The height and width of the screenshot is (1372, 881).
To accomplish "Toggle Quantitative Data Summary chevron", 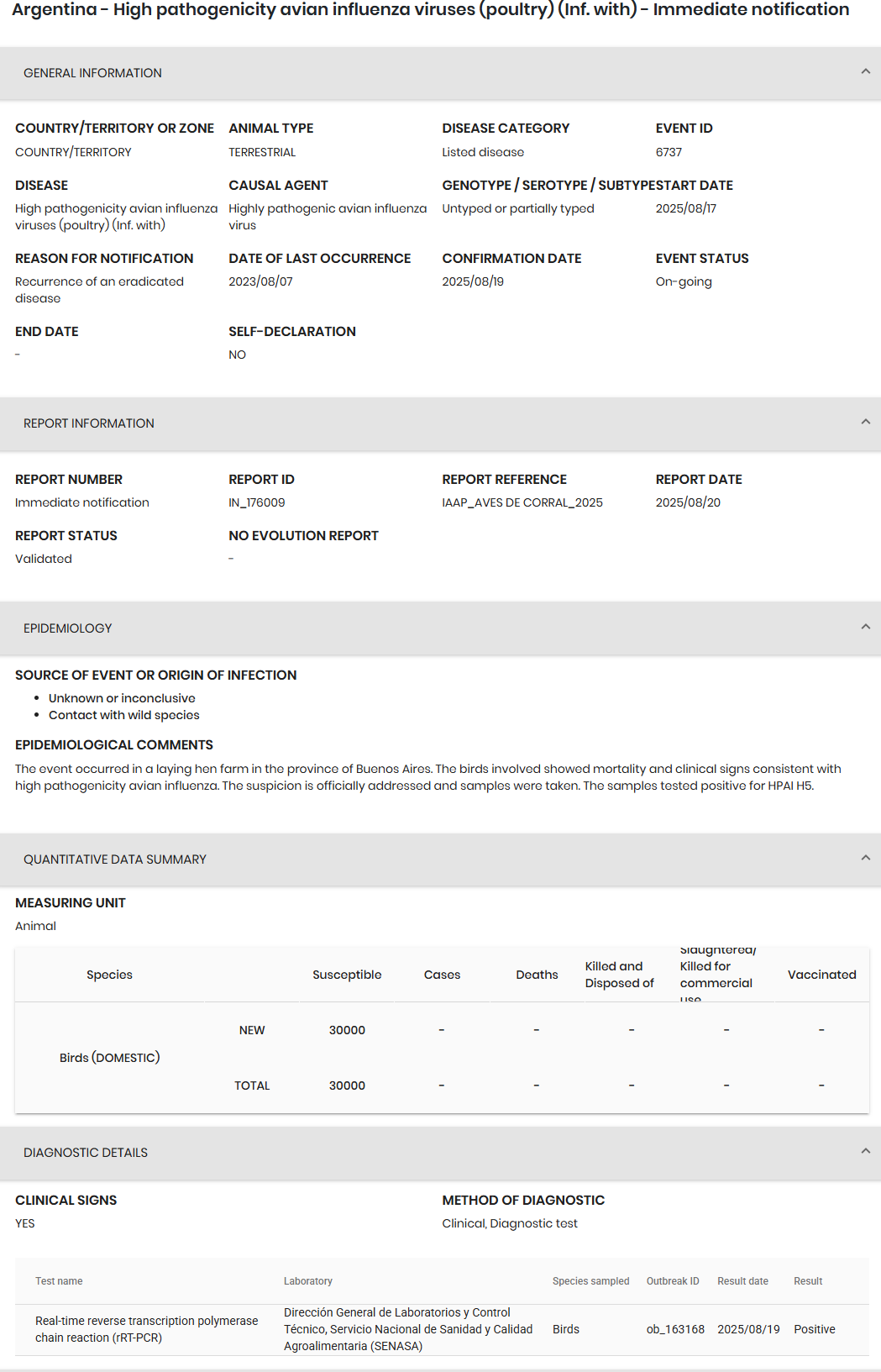I will (x=865, y=859).
